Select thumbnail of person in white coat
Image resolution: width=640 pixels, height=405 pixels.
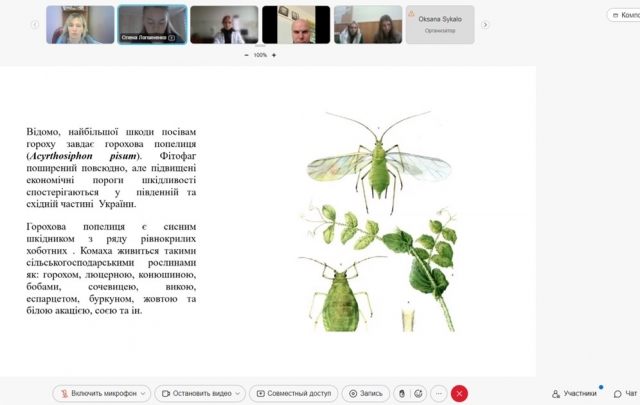[224, 24]
